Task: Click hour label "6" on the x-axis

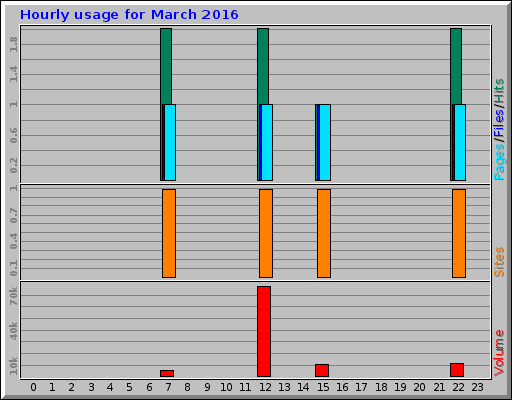Action: tap(149, 387)
